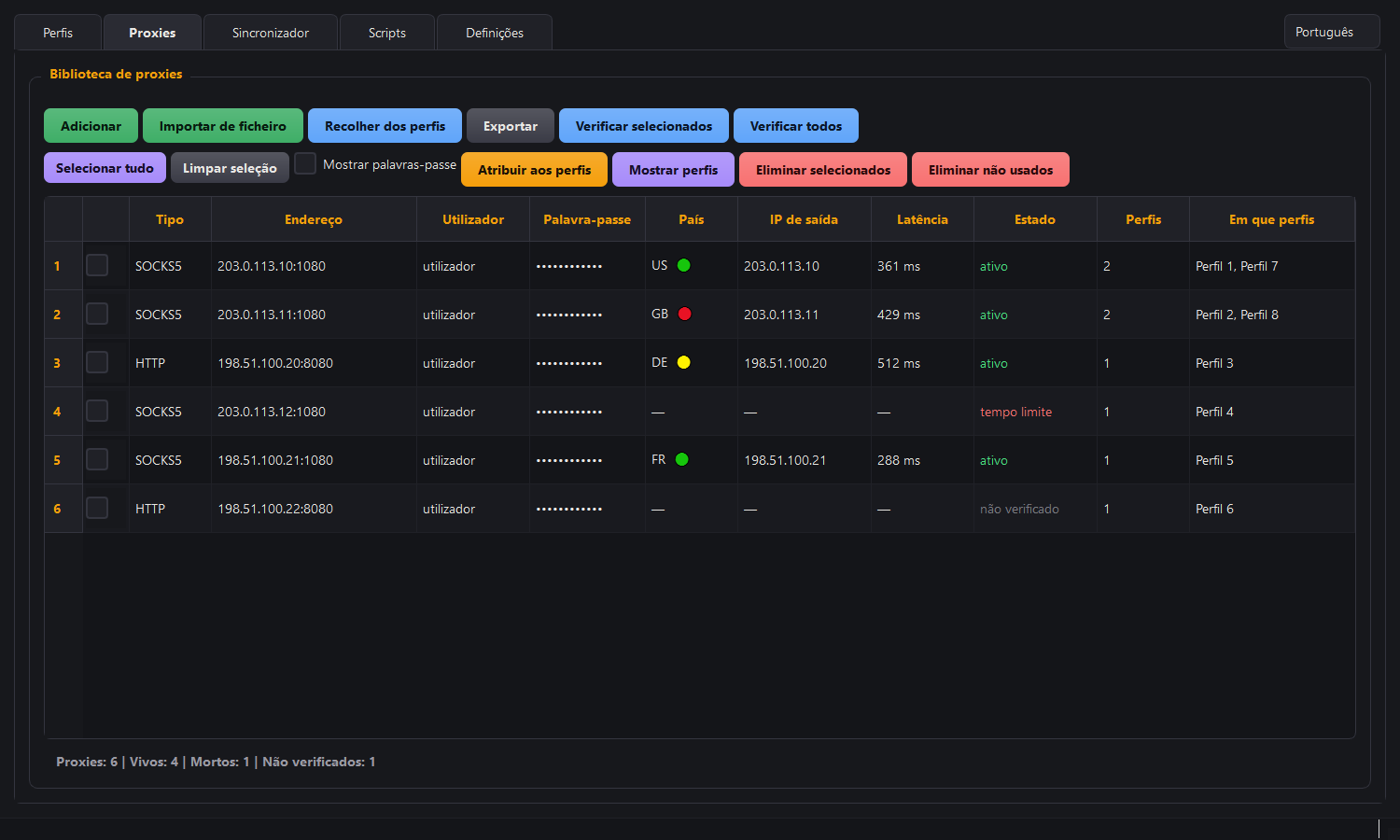
Task: Click the 'Perfil 2, Perfil 8' cell
Action: pyautogui.click(x=1271, y=315)
